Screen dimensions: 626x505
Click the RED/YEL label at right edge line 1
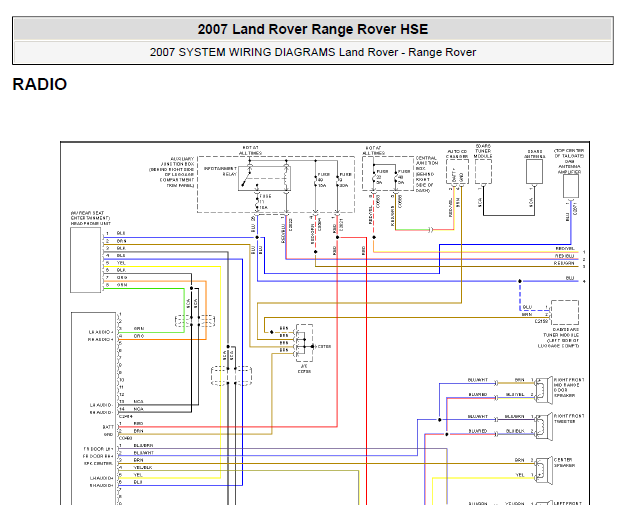click(x=565, y=248)
